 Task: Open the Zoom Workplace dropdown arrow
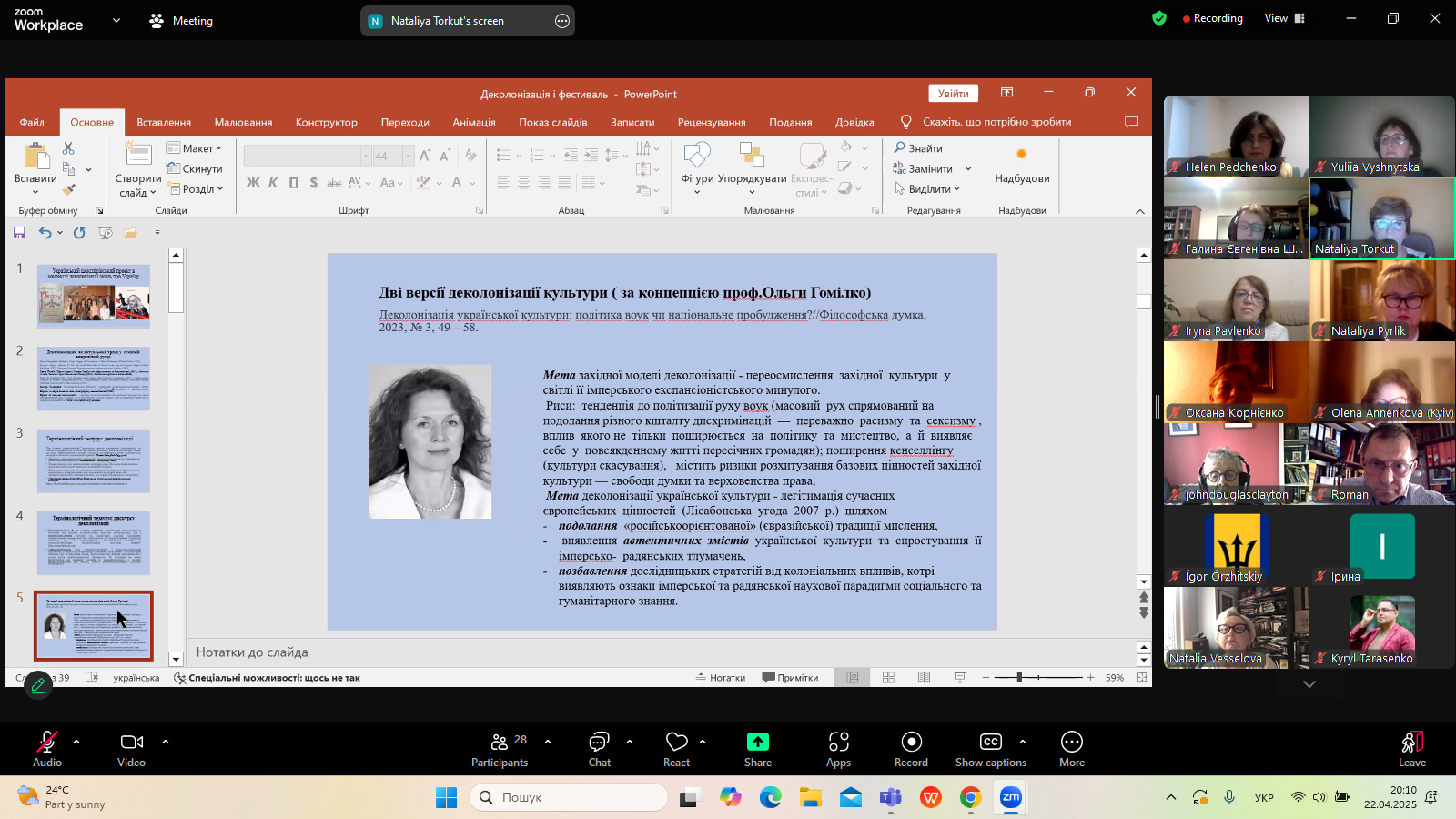(x=116, y=20)
